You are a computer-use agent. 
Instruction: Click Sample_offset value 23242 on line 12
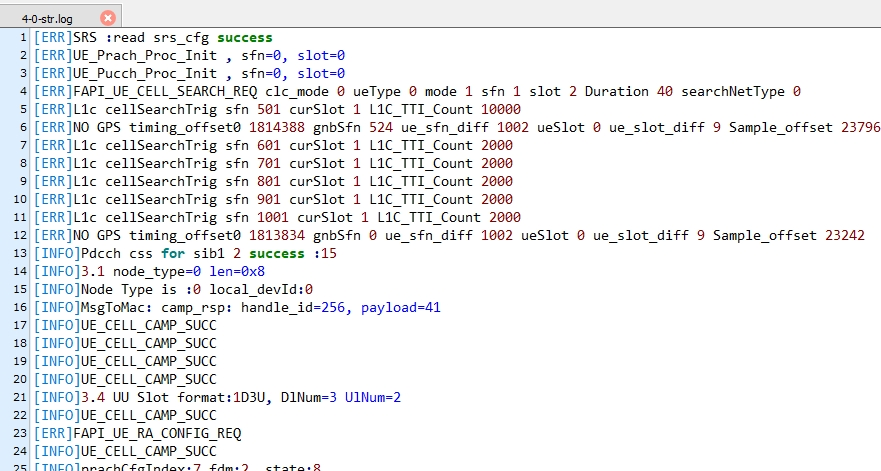pyautogui.click(x=844, y=236)
